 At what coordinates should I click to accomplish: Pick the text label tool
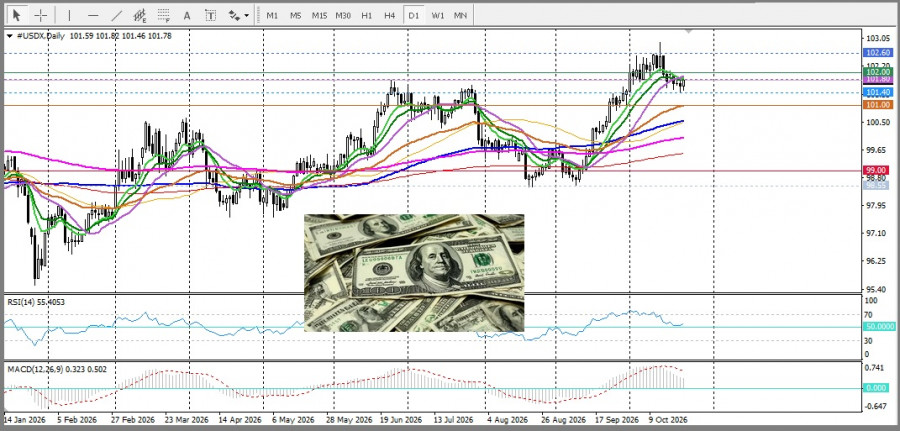pyautogui.click(x=211, y=15)
